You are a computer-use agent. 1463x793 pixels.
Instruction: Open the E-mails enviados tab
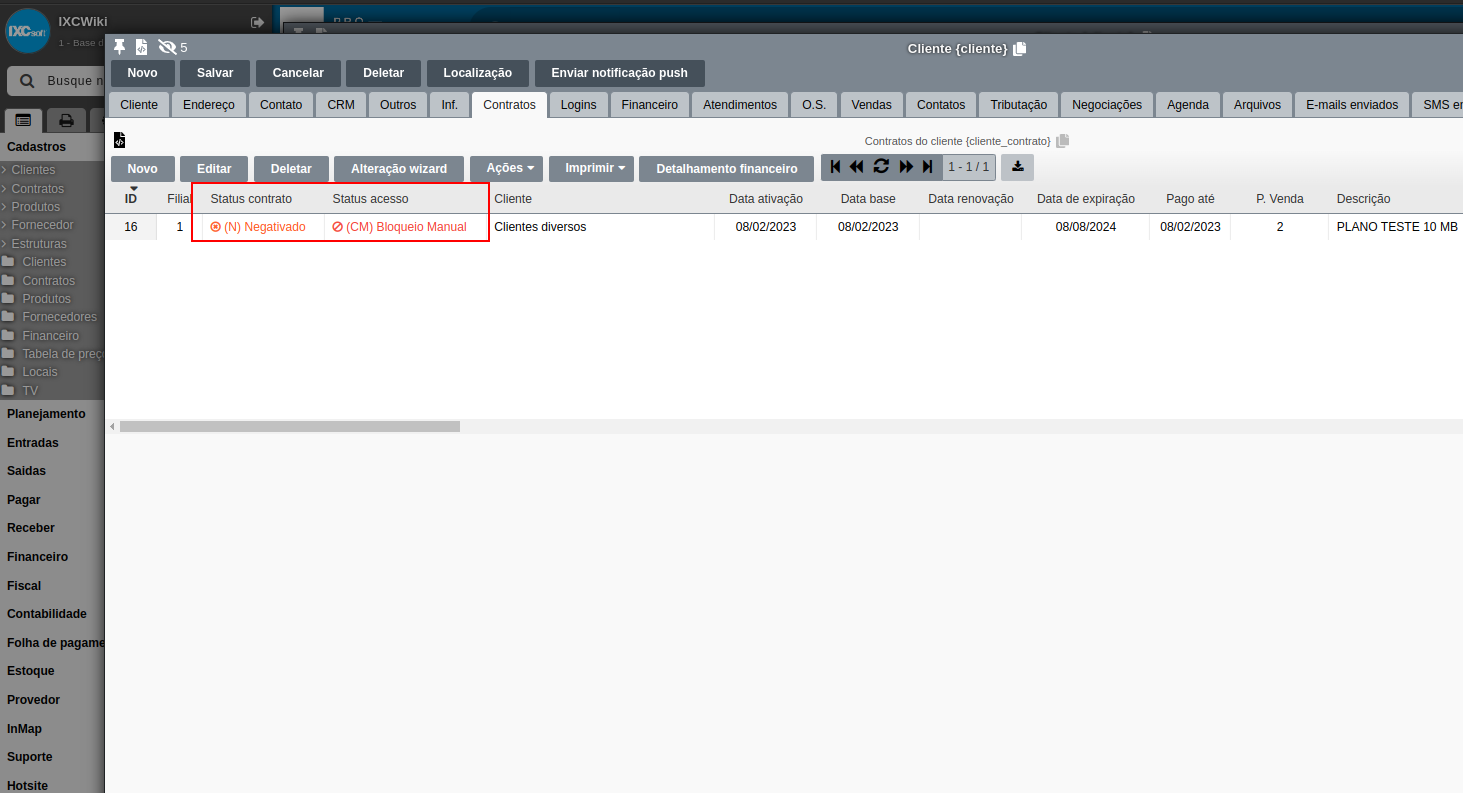[x=1352, y=105]
